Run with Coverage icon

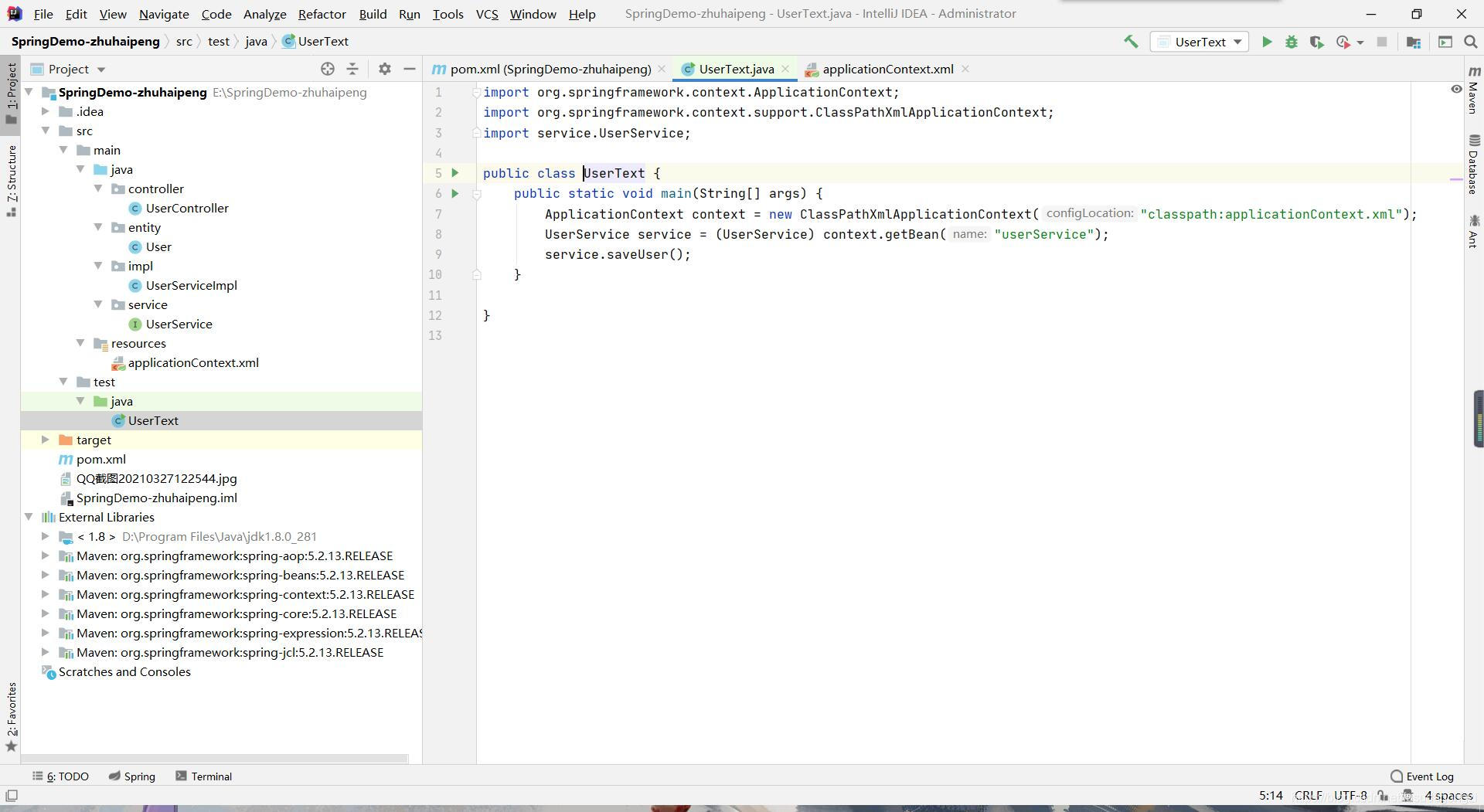(1316, 42)
